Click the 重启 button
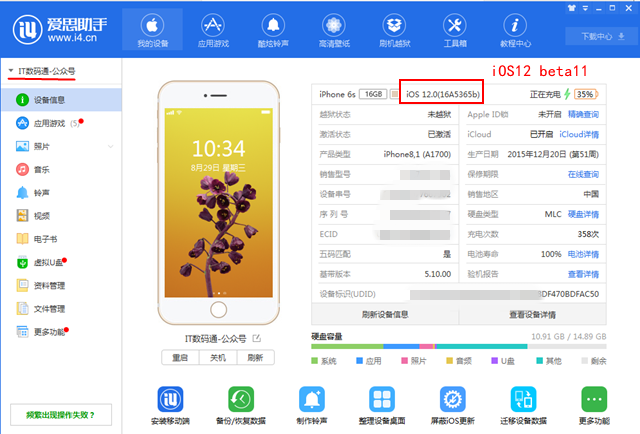Viewport: 640px width, 434px height. (180, 358)
